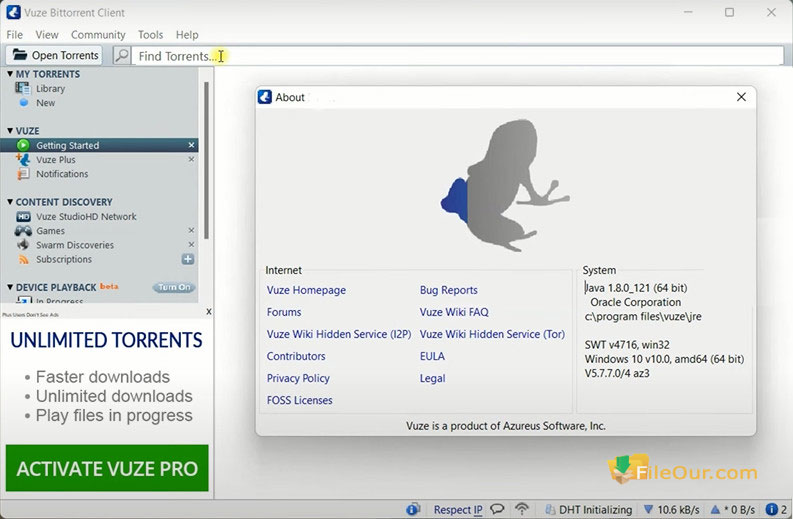Open the Notifications sidebar icon
Image resolution: width=793 pixels, height=519 pixels.
[23, 174]
